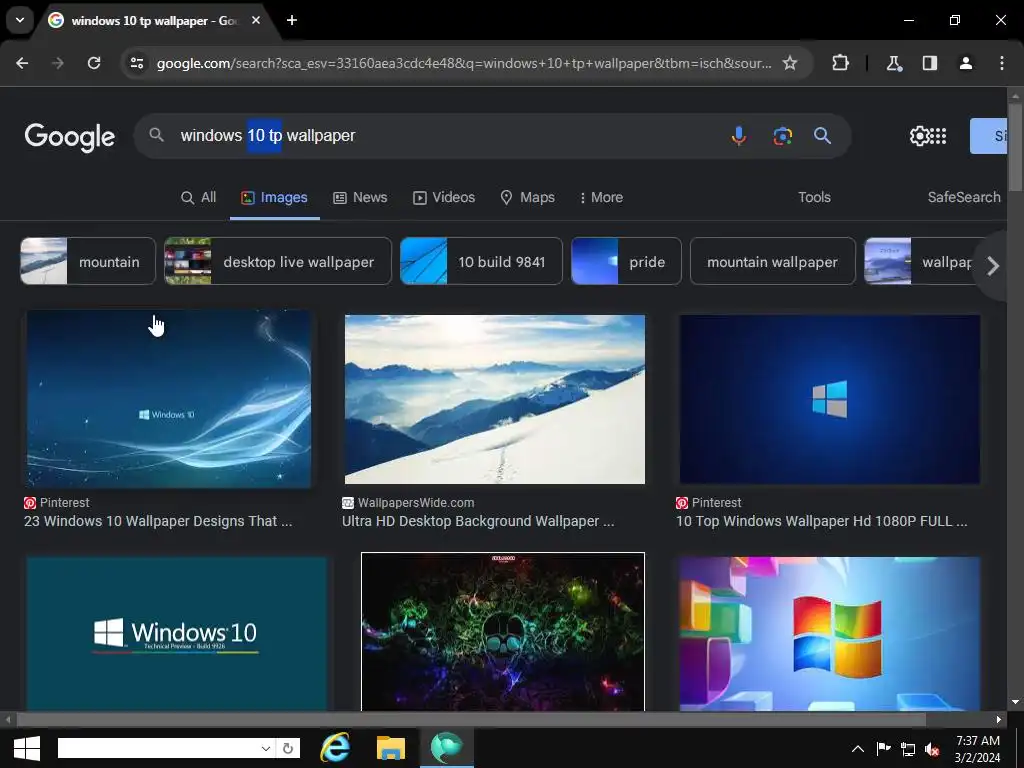The height and width of the screenshot is (768, 1024).
Task: Open Chrome three-dot menu
Action: click(x=1002, y=63)
